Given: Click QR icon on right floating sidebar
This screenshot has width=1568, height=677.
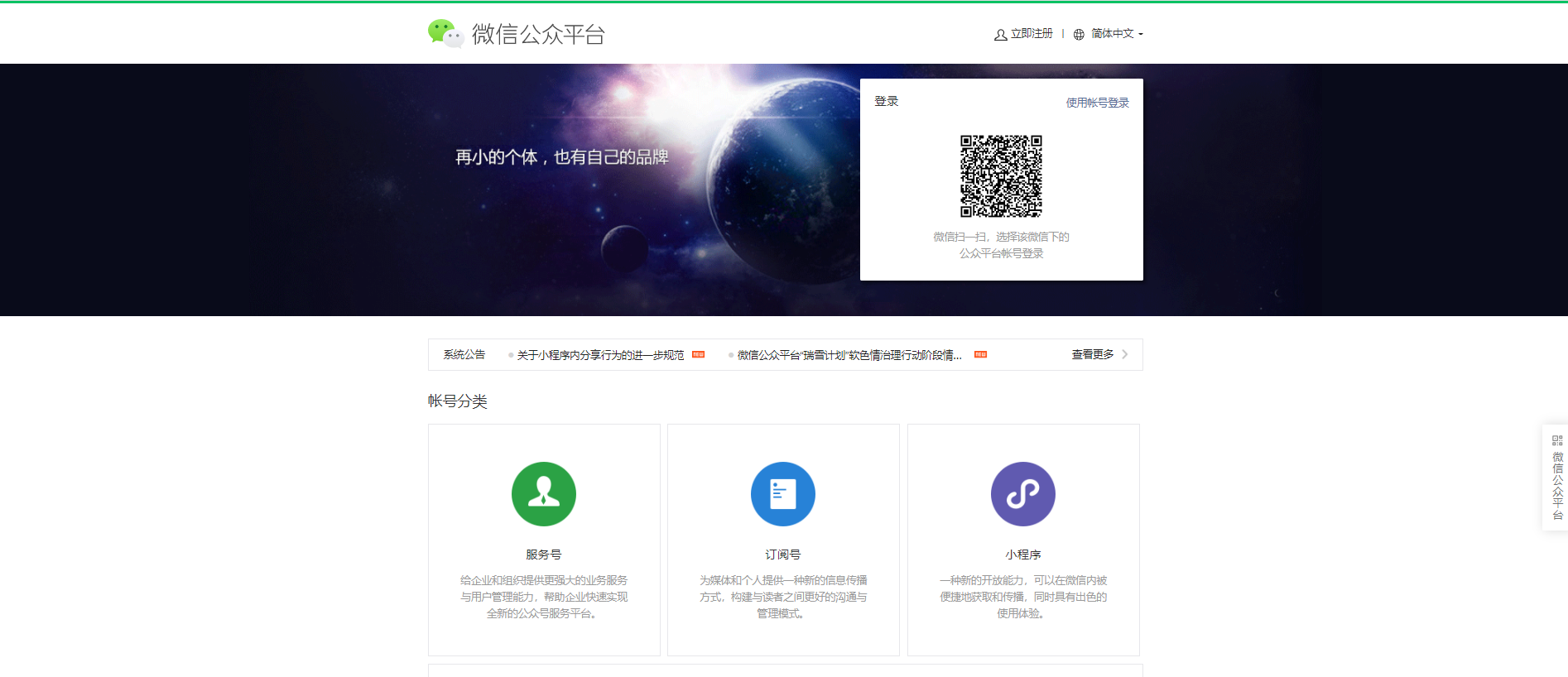Looking at the screenshot, I should pyautogui.click(x=1557, y=440).
